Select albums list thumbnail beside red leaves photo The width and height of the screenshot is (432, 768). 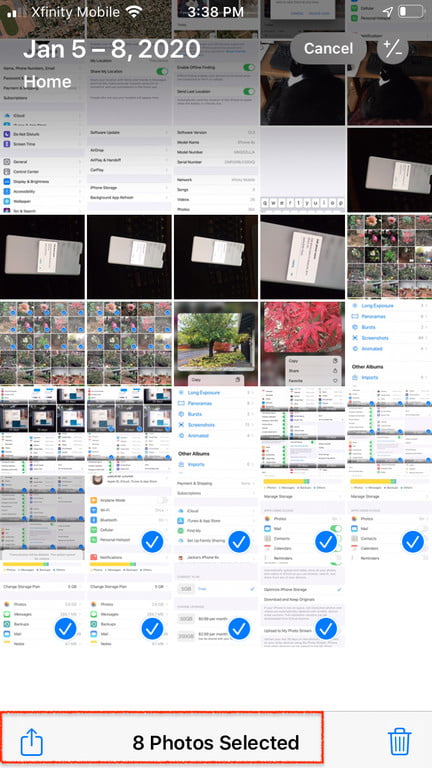coord(390,343)
